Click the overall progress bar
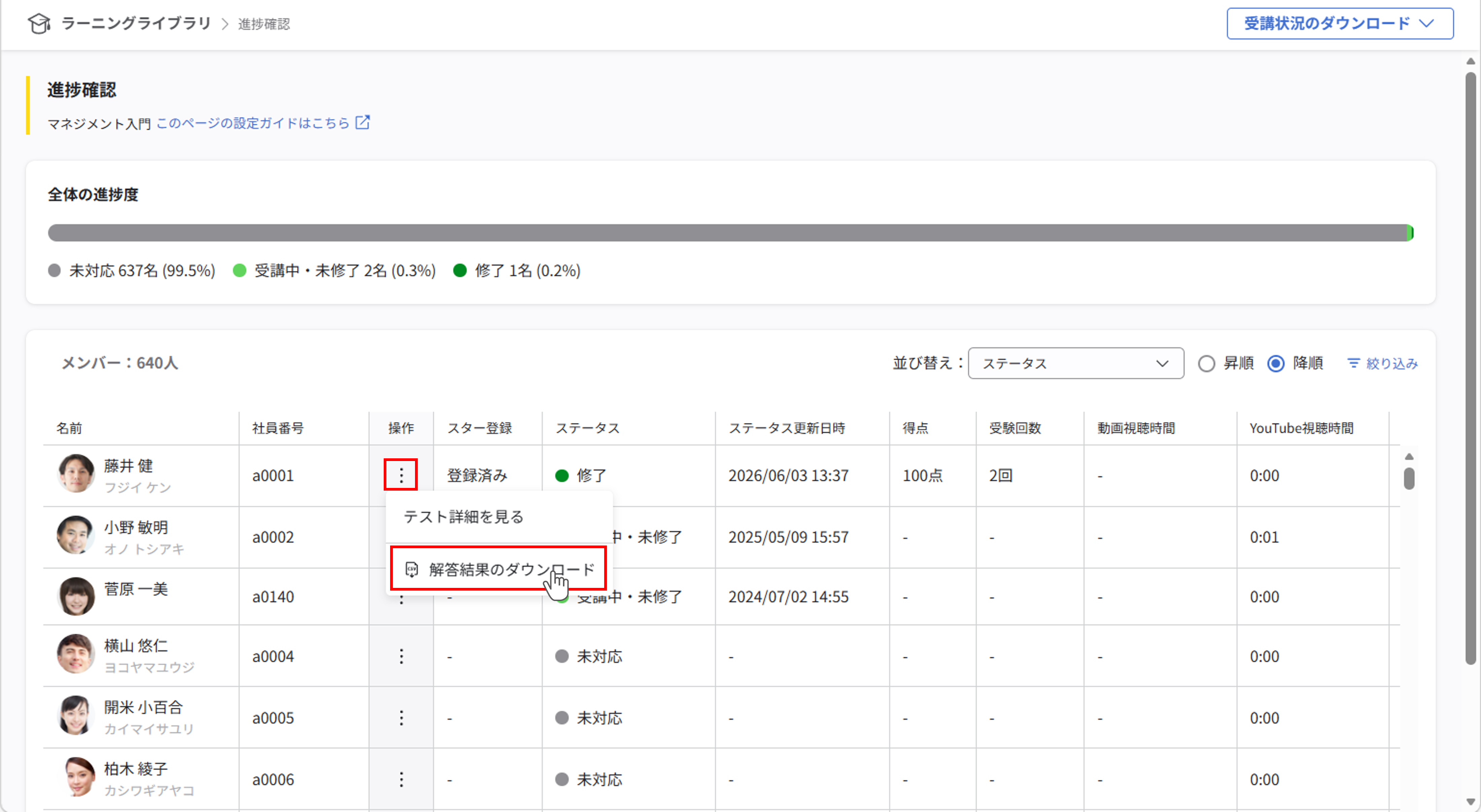1481x812 pixels. click(x=731, y=233)
